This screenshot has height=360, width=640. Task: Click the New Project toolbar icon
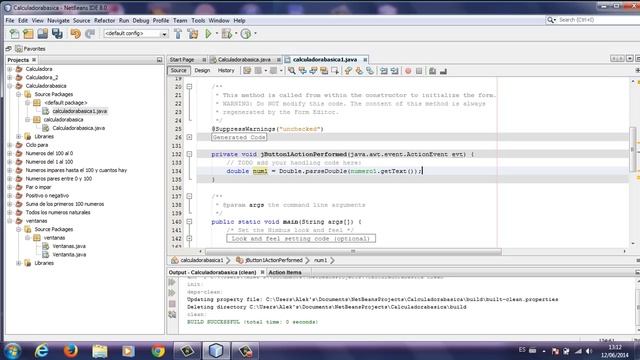click(28, 34)
